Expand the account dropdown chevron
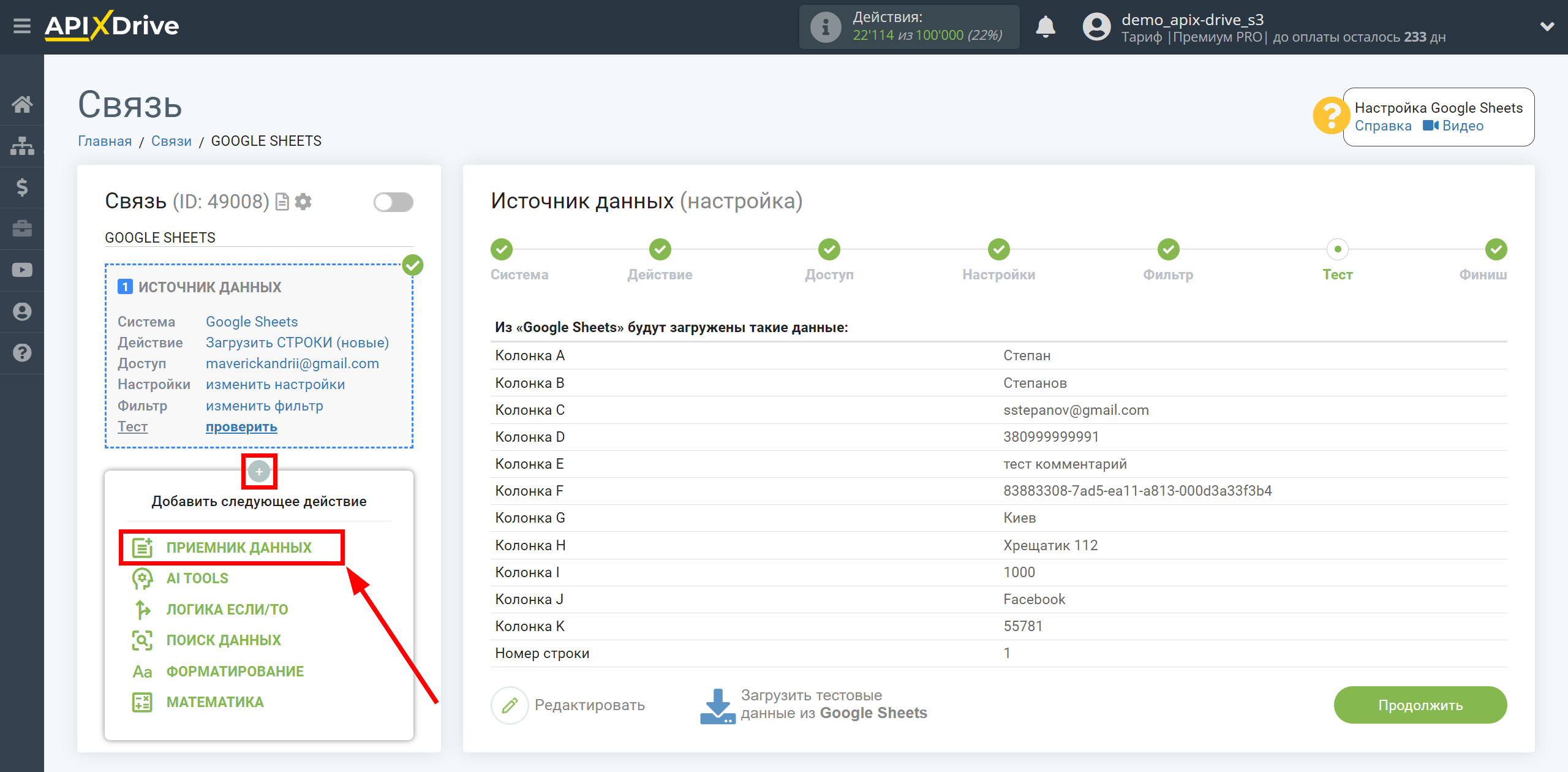Image resolution: width=1568 pixels, height=772 pixels. pos(1547,26)
